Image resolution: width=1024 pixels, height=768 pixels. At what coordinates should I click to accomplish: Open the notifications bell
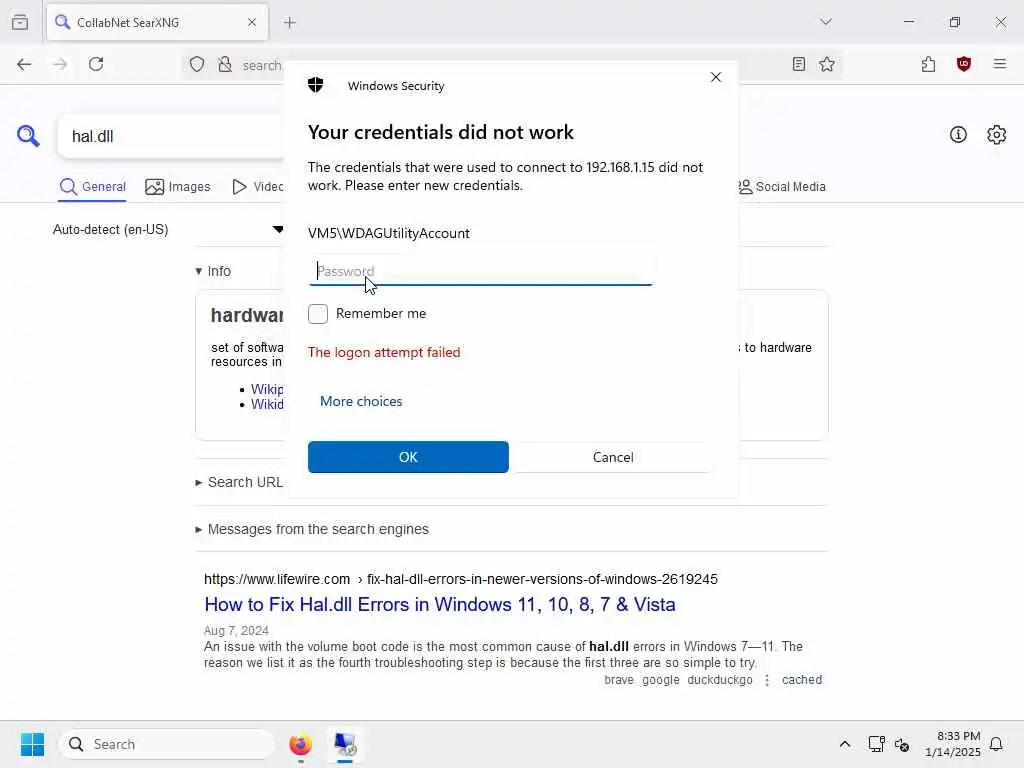[996, 744]
